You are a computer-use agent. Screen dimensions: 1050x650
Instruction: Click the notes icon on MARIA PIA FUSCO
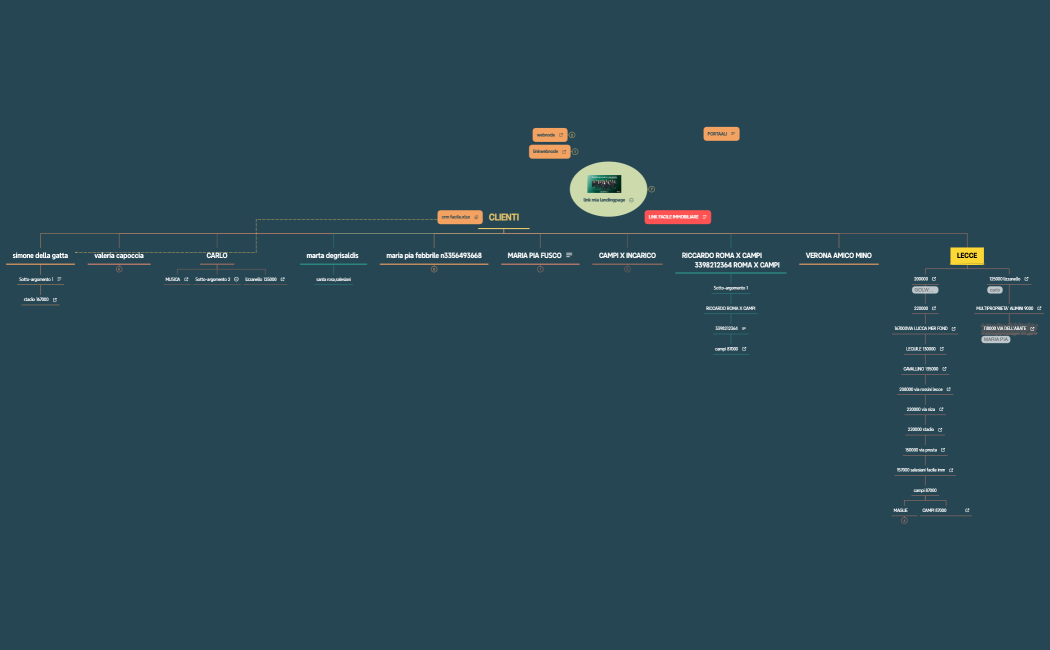[x=570, y=254]
